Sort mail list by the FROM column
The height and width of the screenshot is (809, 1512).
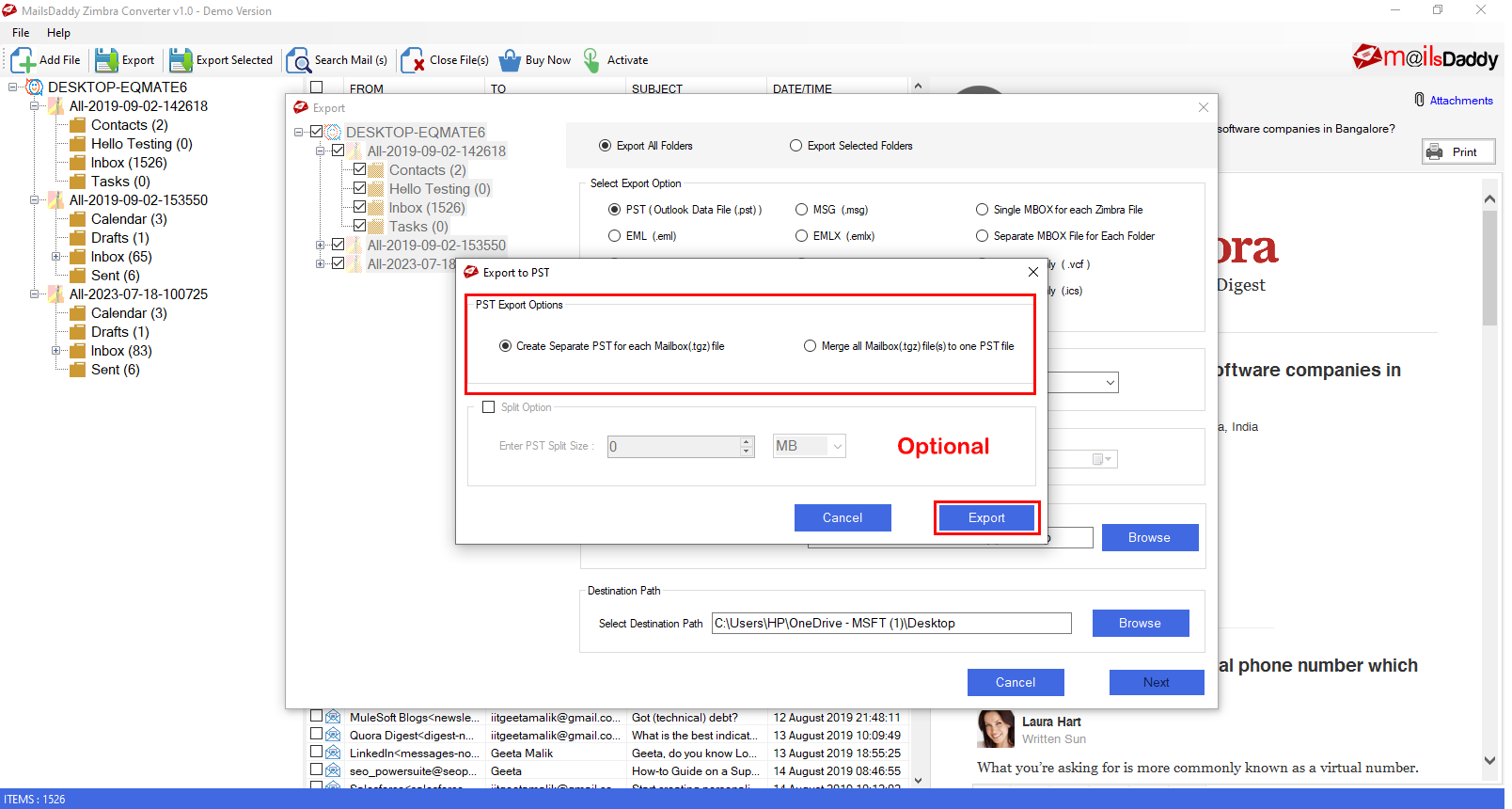[366, 88]
